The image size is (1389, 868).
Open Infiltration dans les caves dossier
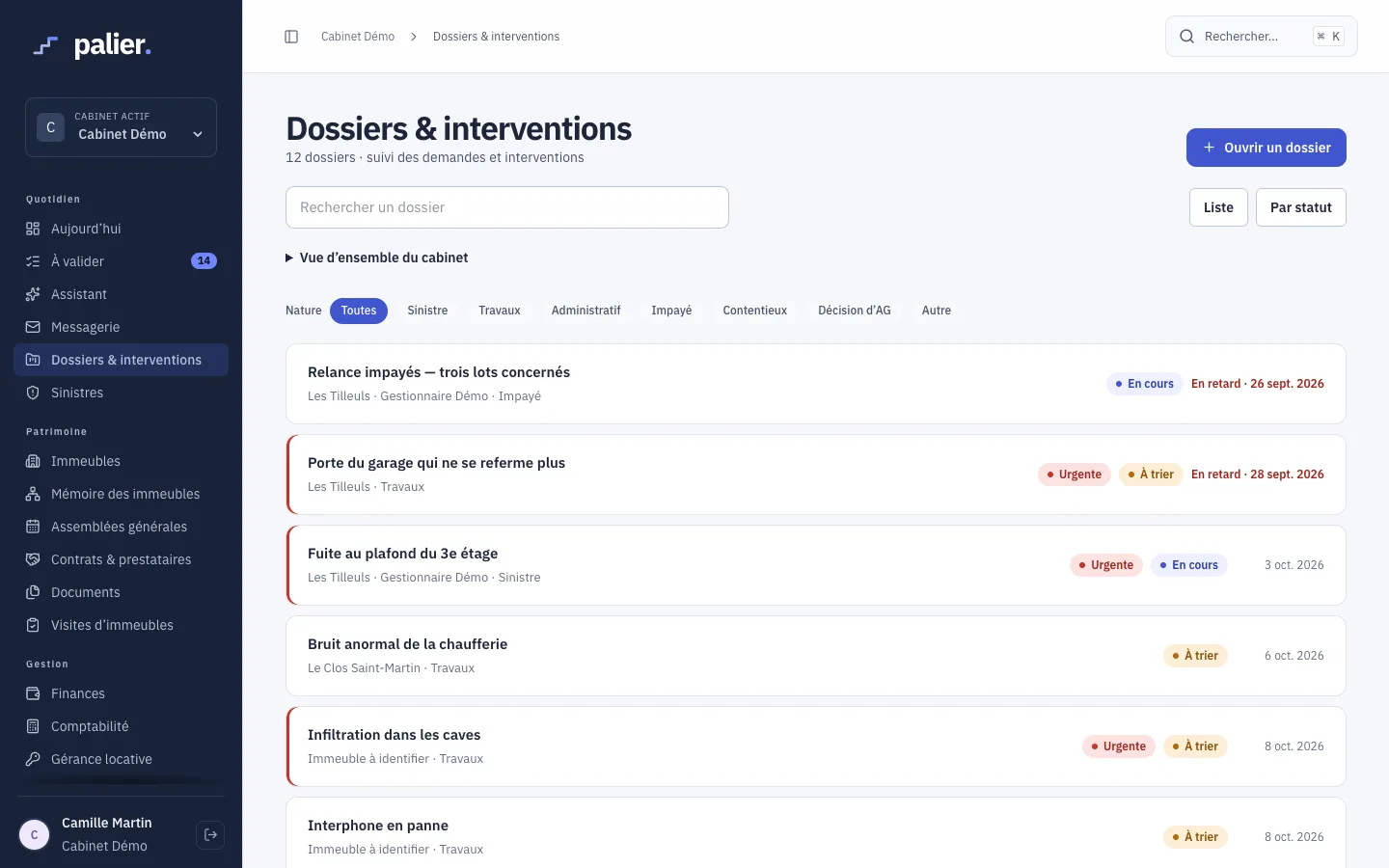click(x=816, y=746)
